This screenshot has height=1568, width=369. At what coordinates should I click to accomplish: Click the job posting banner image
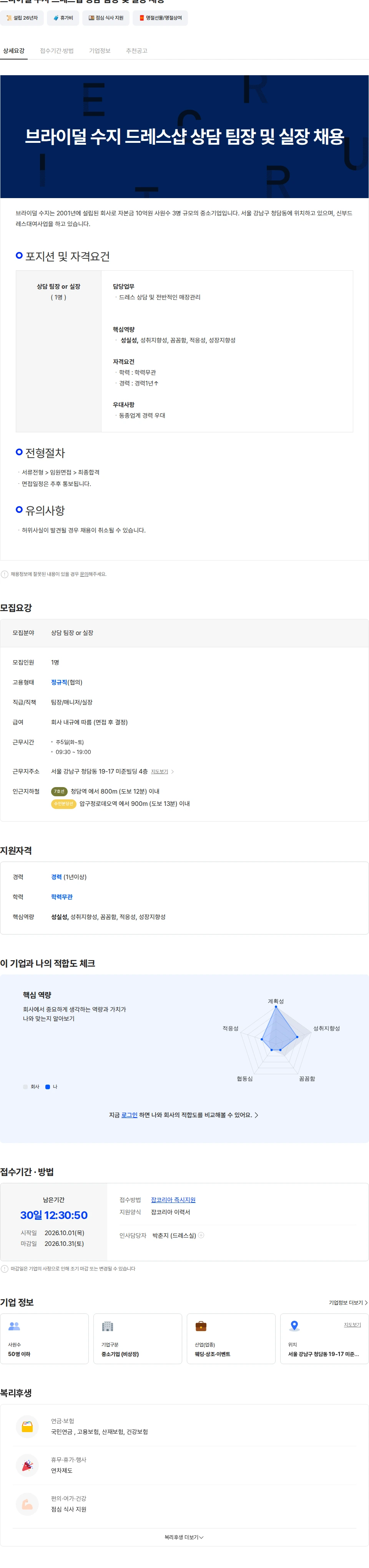pos(184,136)
